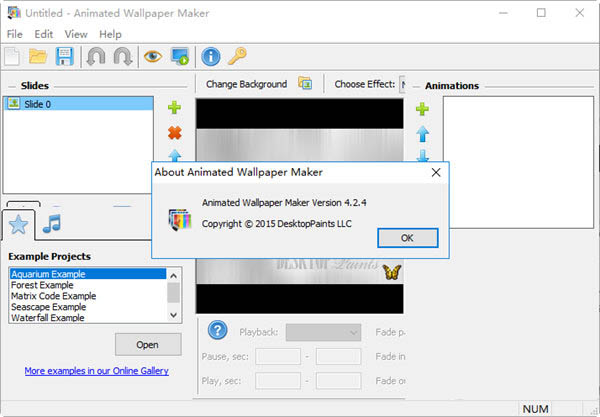Open the Edit menu
This screenshot has height=417, width=600.
tap(44, 34)
